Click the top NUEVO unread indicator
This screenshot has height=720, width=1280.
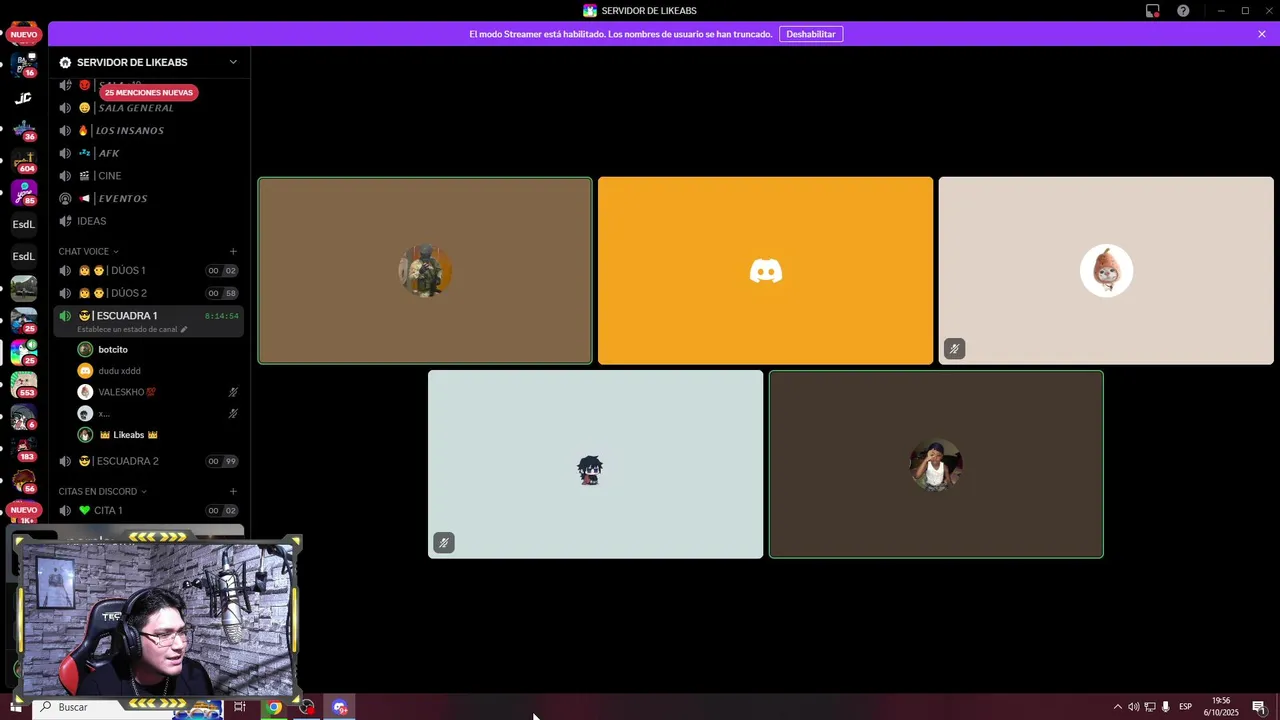click(x=24, y=35)
